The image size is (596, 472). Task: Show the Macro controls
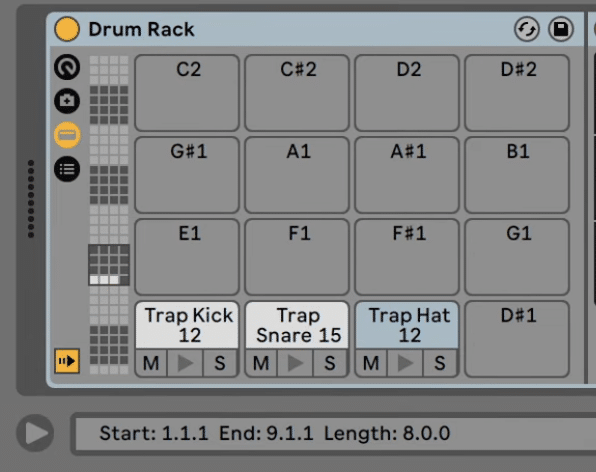tap(67, 67)
